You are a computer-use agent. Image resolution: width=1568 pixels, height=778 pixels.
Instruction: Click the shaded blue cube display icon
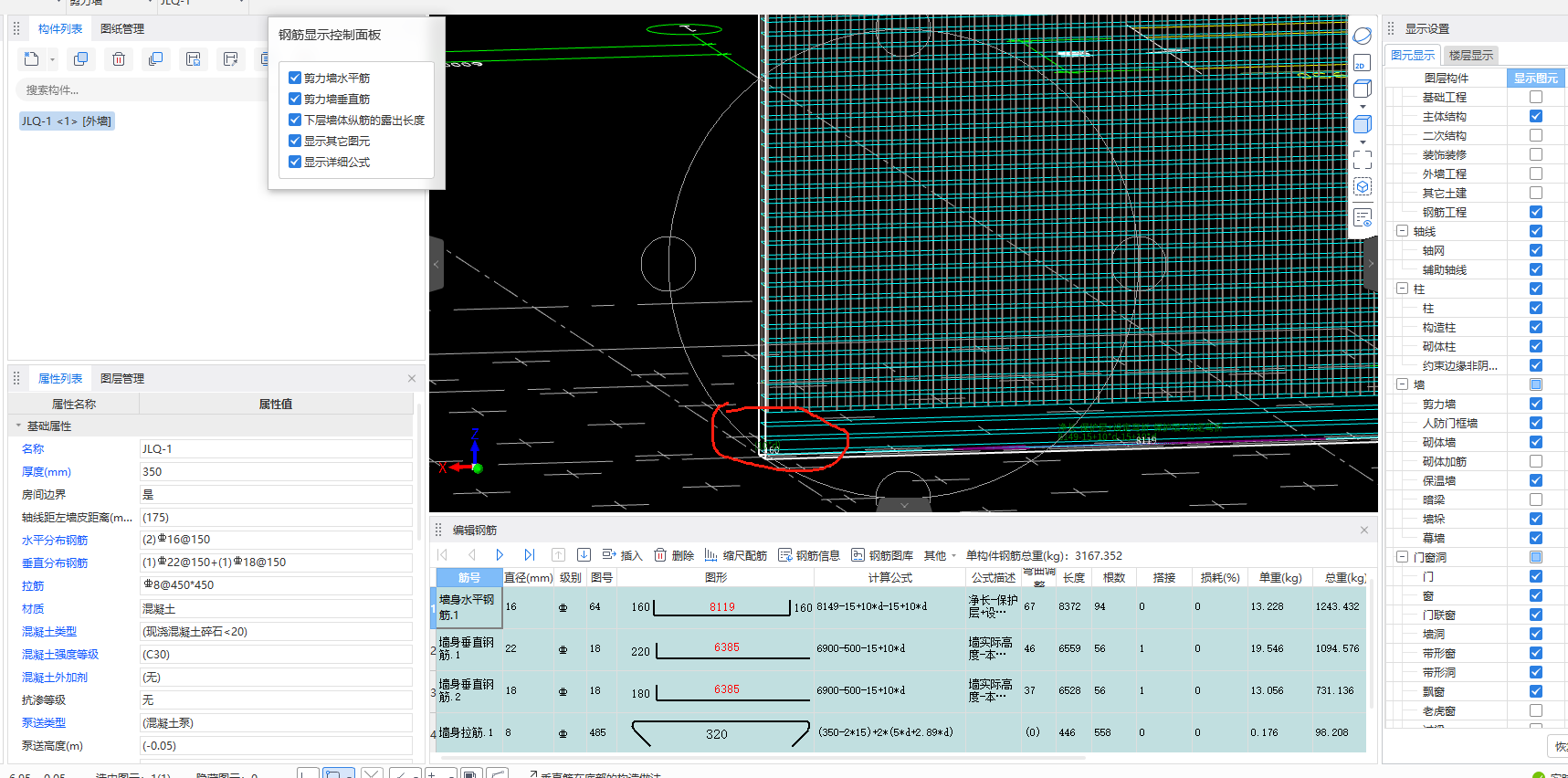[1362, 124]
